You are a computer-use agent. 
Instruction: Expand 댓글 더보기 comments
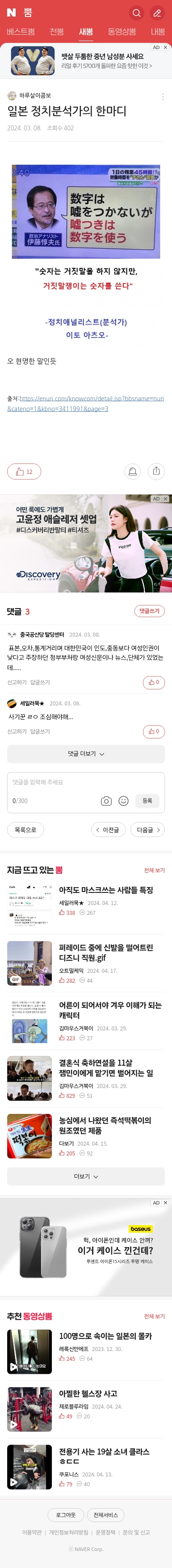(86, 754)
